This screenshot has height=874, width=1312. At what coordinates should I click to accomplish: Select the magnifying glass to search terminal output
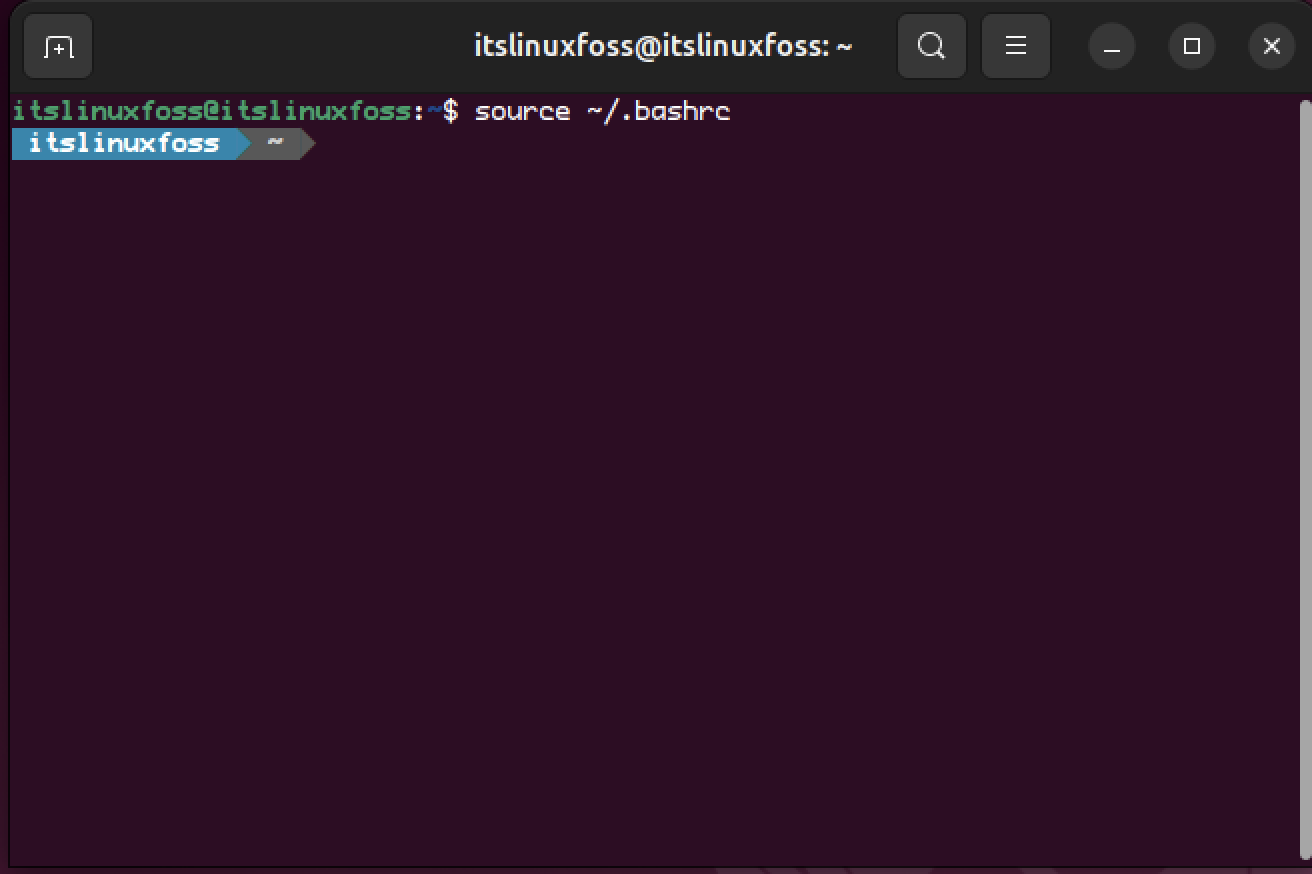pyautogui.click(x=931, y=46)
